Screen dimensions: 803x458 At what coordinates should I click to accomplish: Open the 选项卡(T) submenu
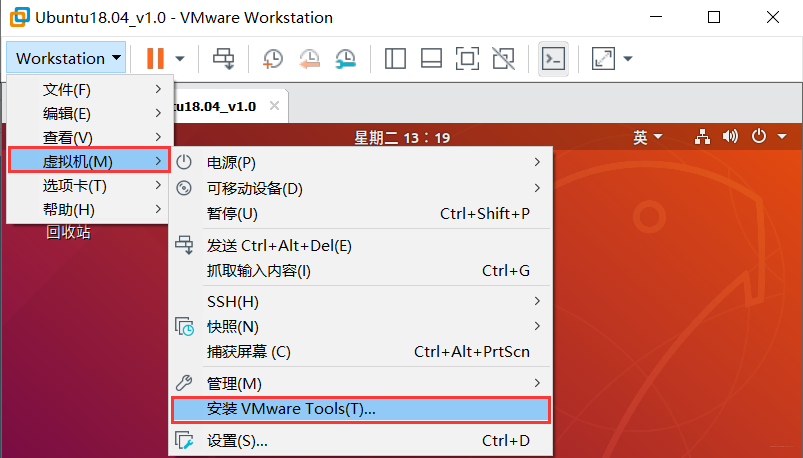point(88,185)
